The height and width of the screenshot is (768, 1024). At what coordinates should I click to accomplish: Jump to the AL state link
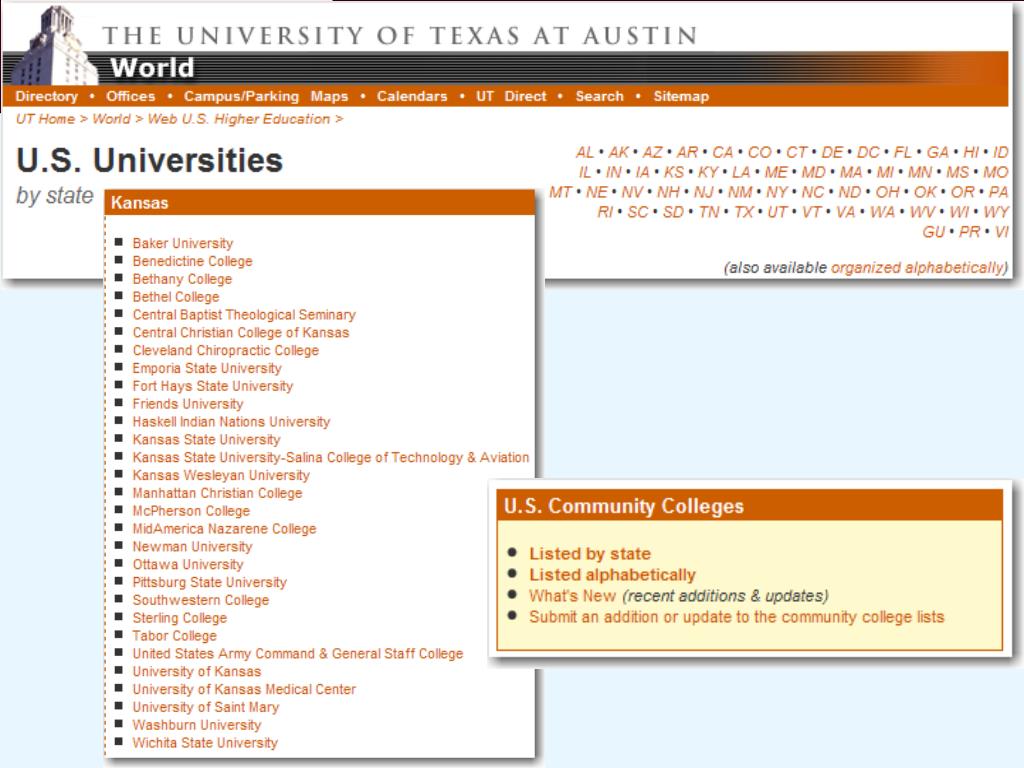tap(584, 152)
